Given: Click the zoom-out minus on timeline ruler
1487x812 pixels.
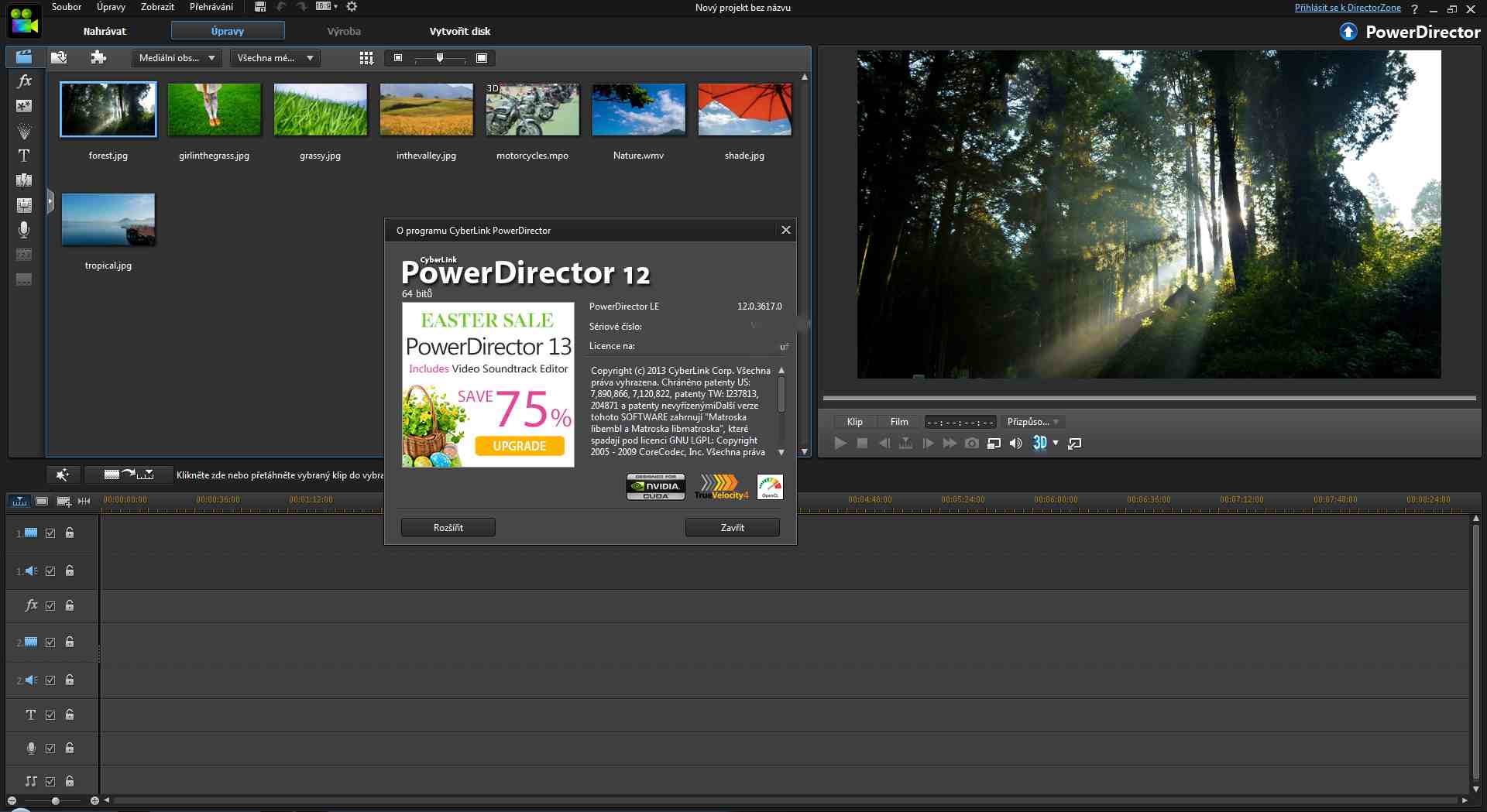Looking at the screenshot, I should point(12,800).
